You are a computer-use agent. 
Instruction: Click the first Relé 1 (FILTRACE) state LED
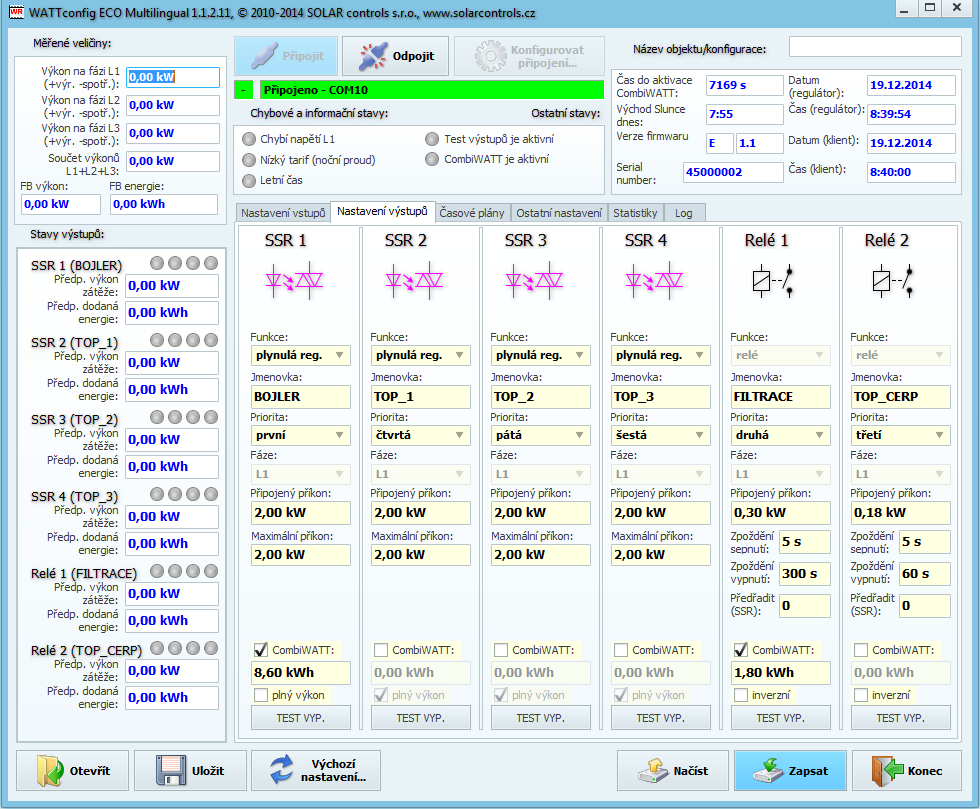point(157,571)
